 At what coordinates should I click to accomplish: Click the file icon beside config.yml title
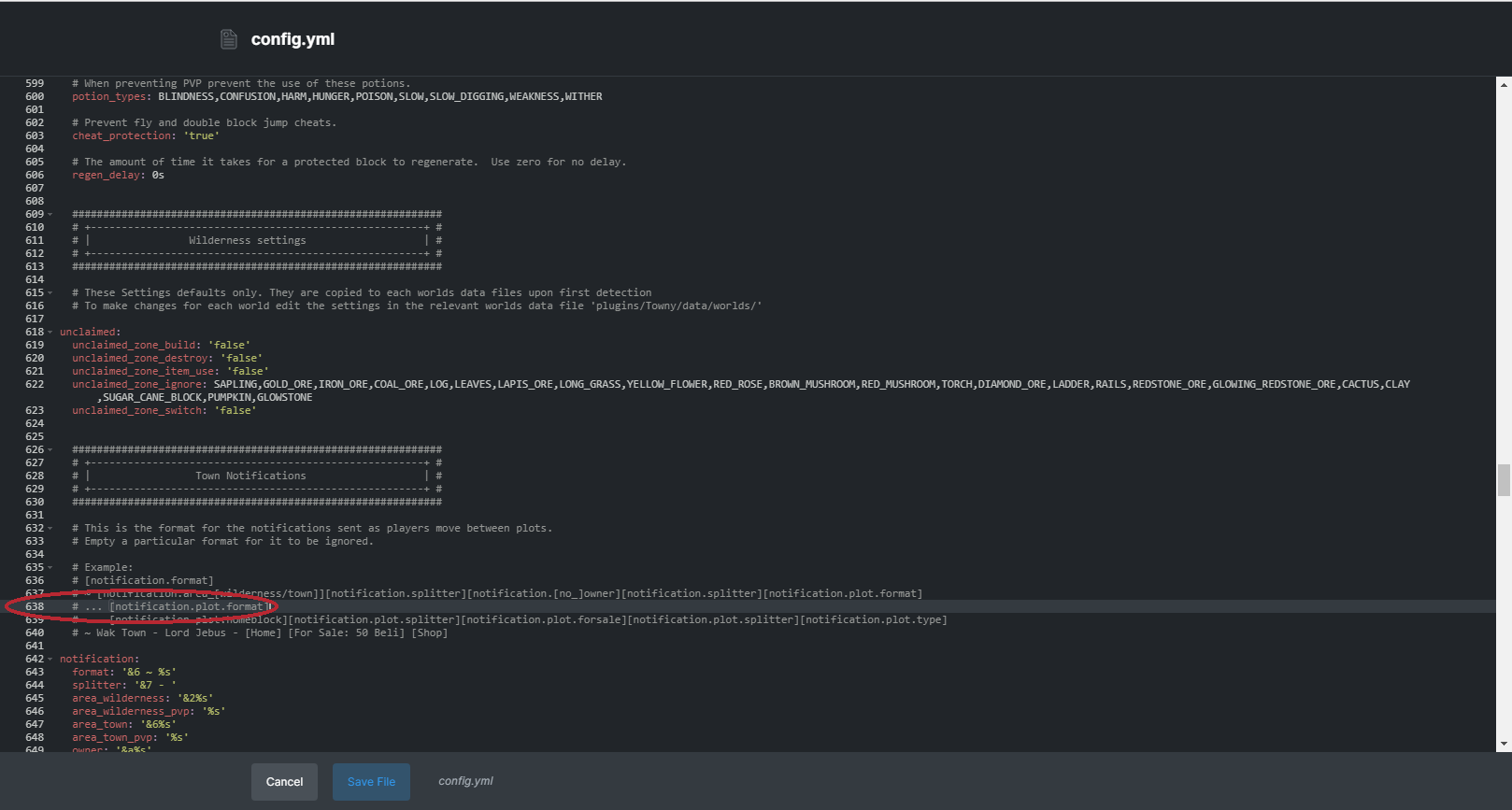tap(229, 39)
